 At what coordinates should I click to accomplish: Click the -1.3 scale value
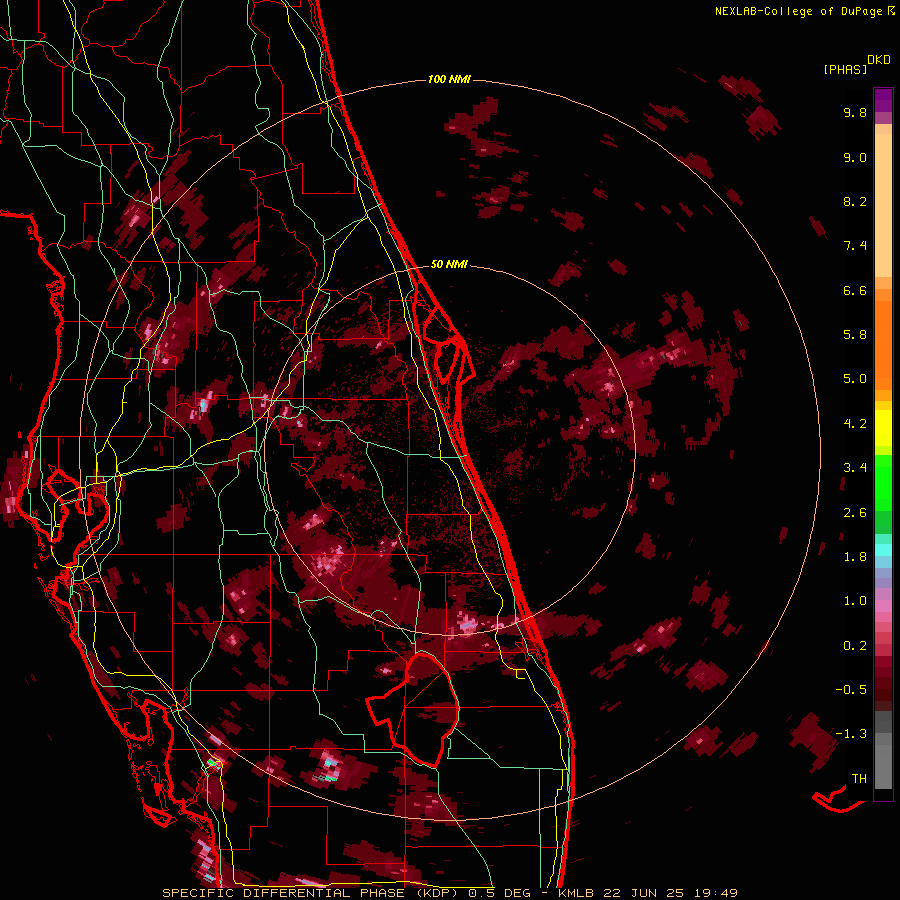pyautogui.click(x=851, y=734)
